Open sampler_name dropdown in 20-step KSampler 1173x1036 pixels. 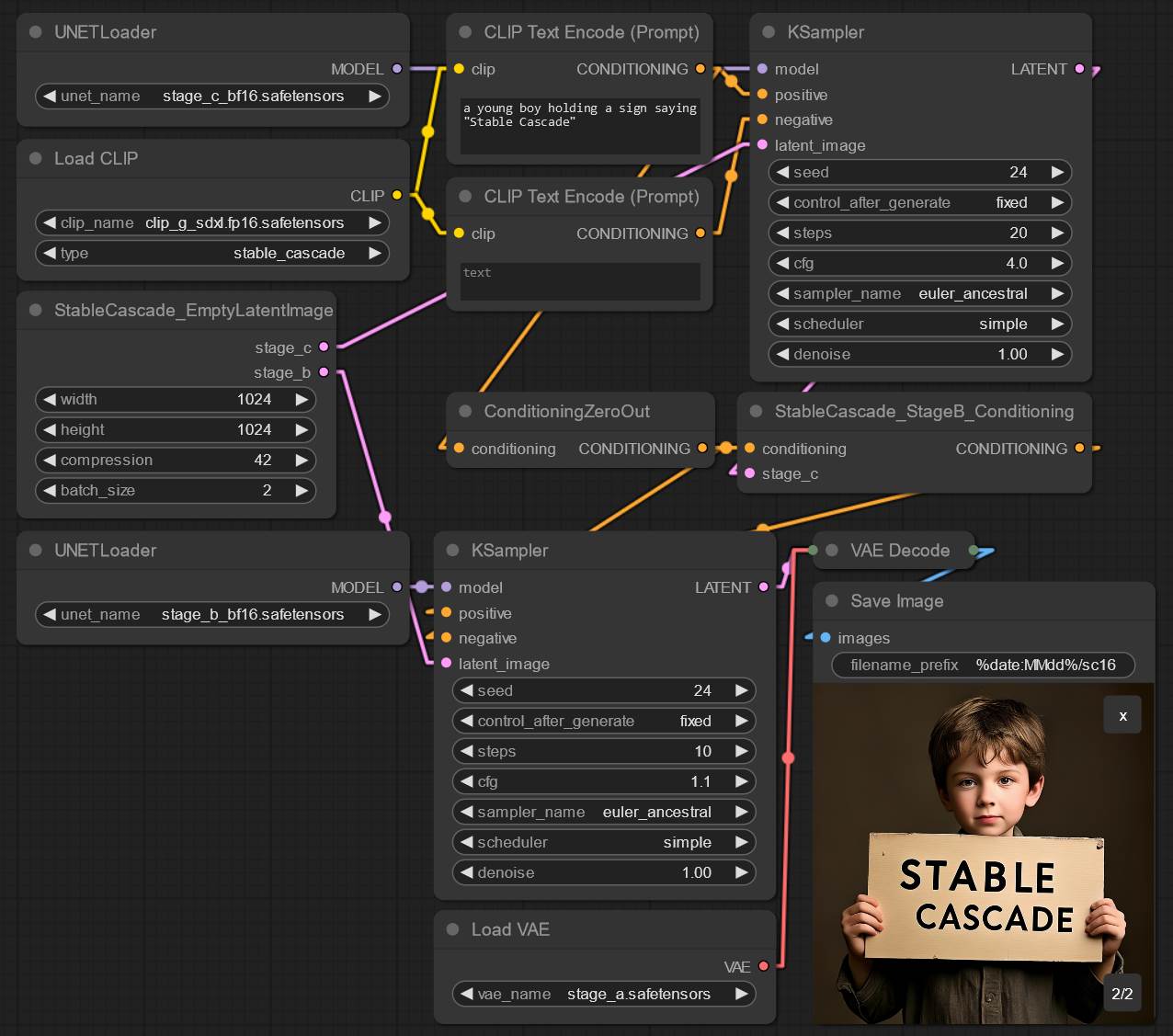[x=920, y=293]
